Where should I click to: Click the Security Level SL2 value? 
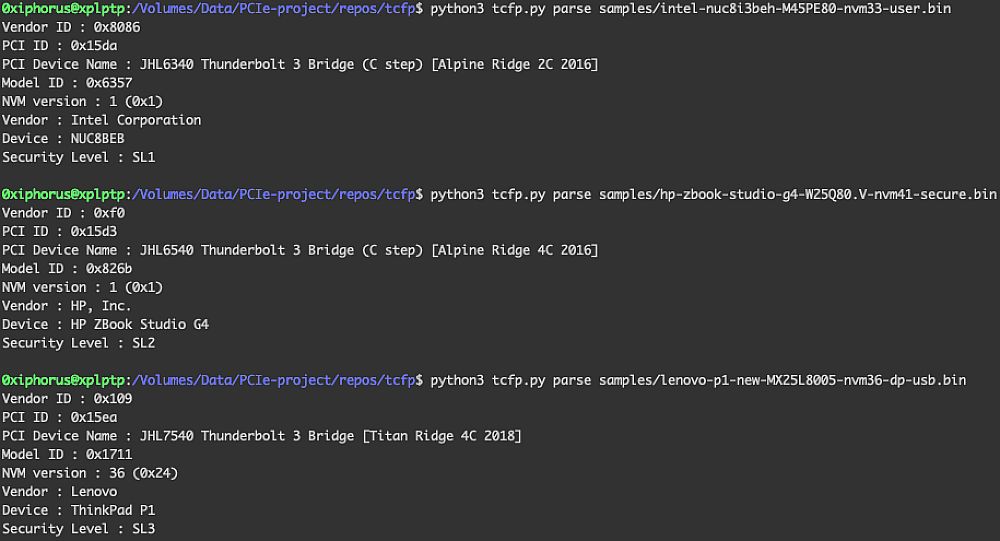pyautogui.click(x=143, y=343)
